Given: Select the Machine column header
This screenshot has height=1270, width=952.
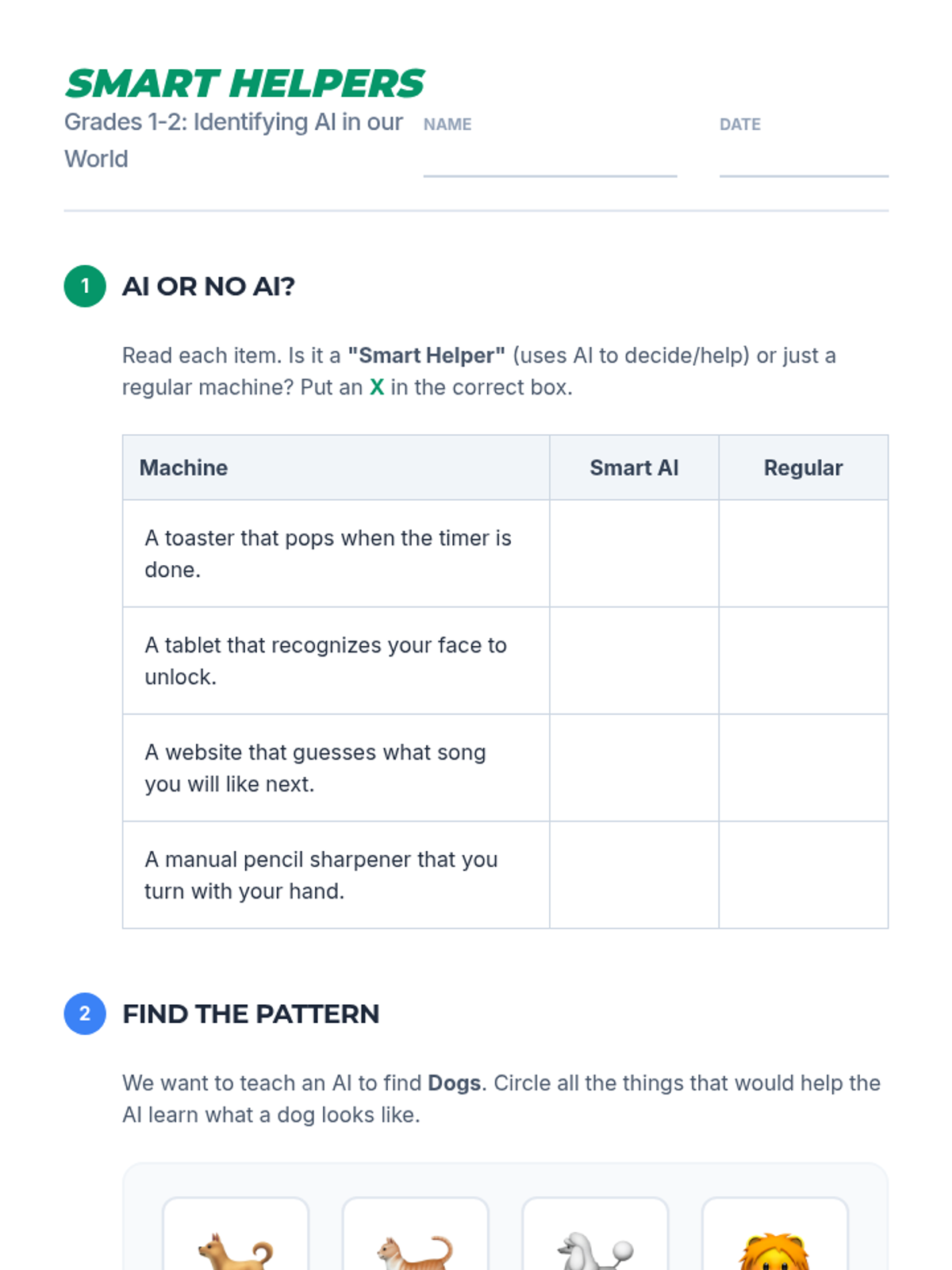Looking at the screenshot, I should [184, 468].
